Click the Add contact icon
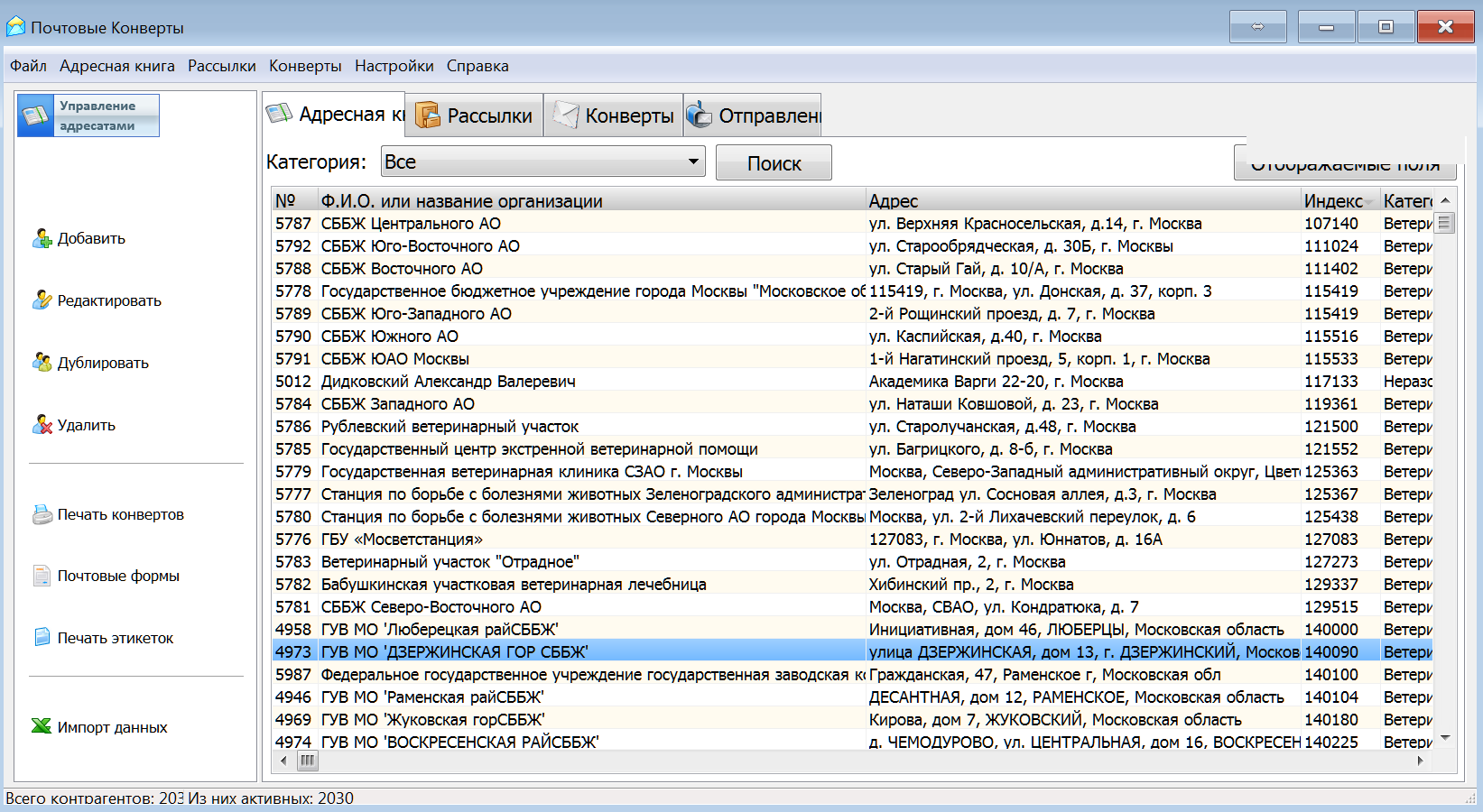The height and width of the screenshot is (812, 1483). pos(42,238)
